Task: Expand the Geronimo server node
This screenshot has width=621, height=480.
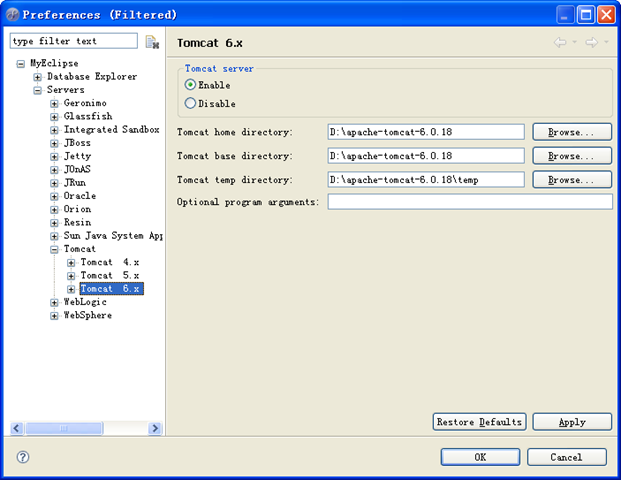Action: click(54, 104)
